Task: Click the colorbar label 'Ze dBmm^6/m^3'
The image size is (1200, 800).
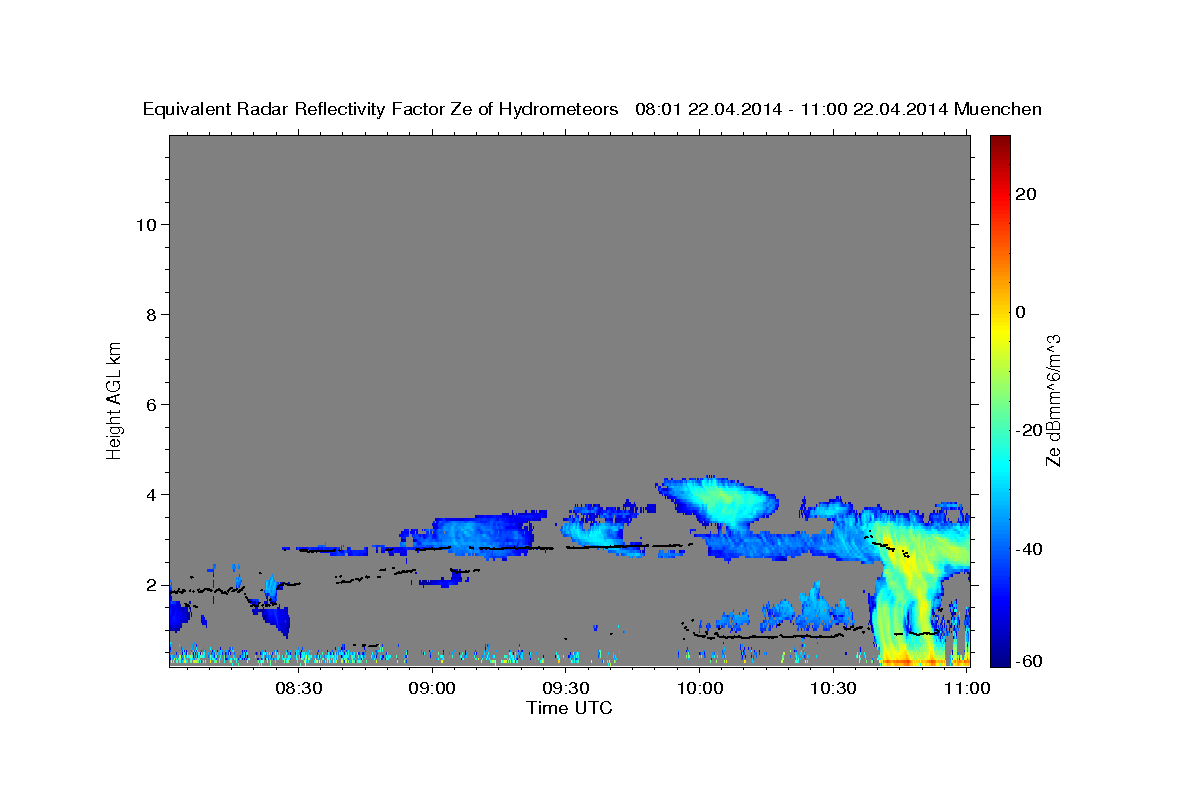Action: pyautogui.click(x=1053, y=400)
